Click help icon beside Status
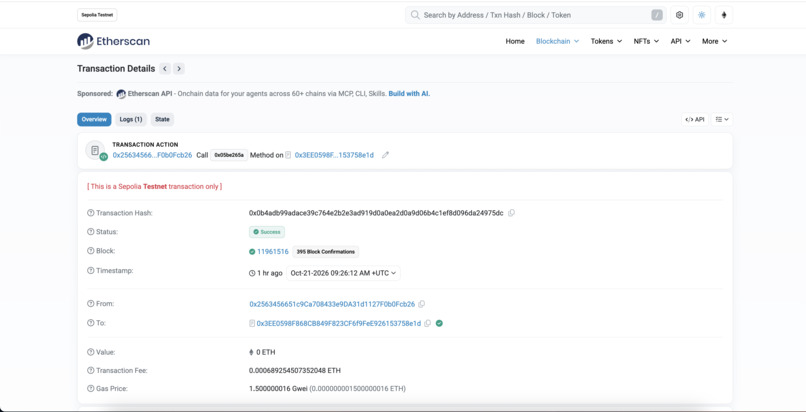This screenshot has height=412, width=806. 91,232
